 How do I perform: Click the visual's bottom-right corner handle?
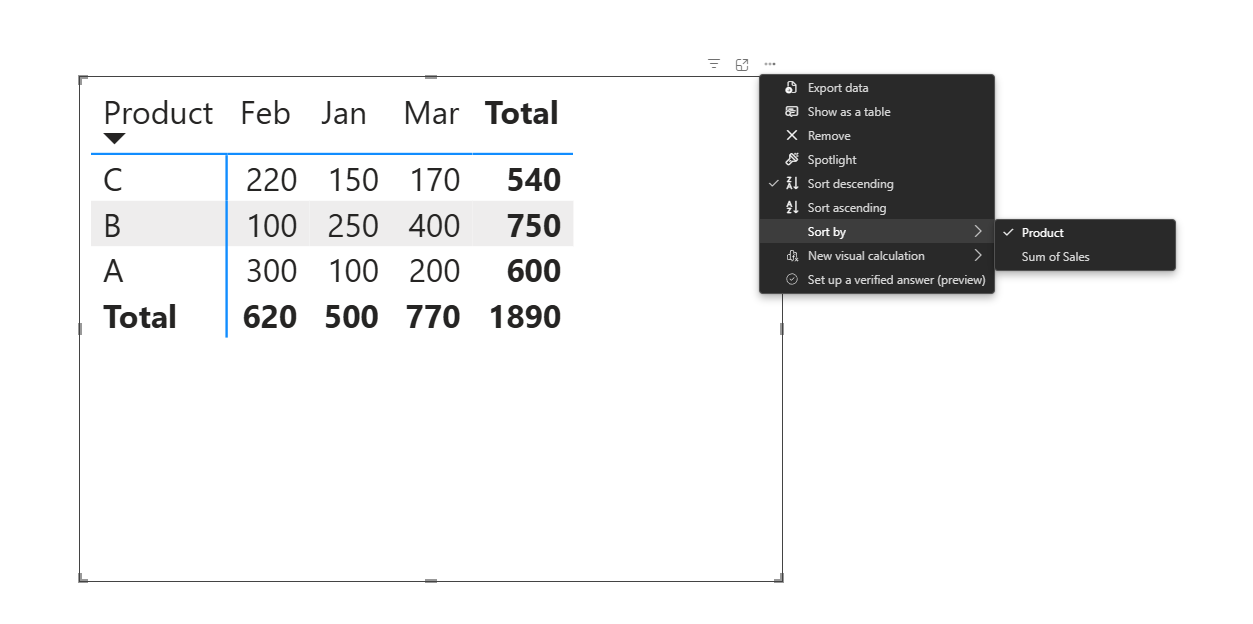779,577
